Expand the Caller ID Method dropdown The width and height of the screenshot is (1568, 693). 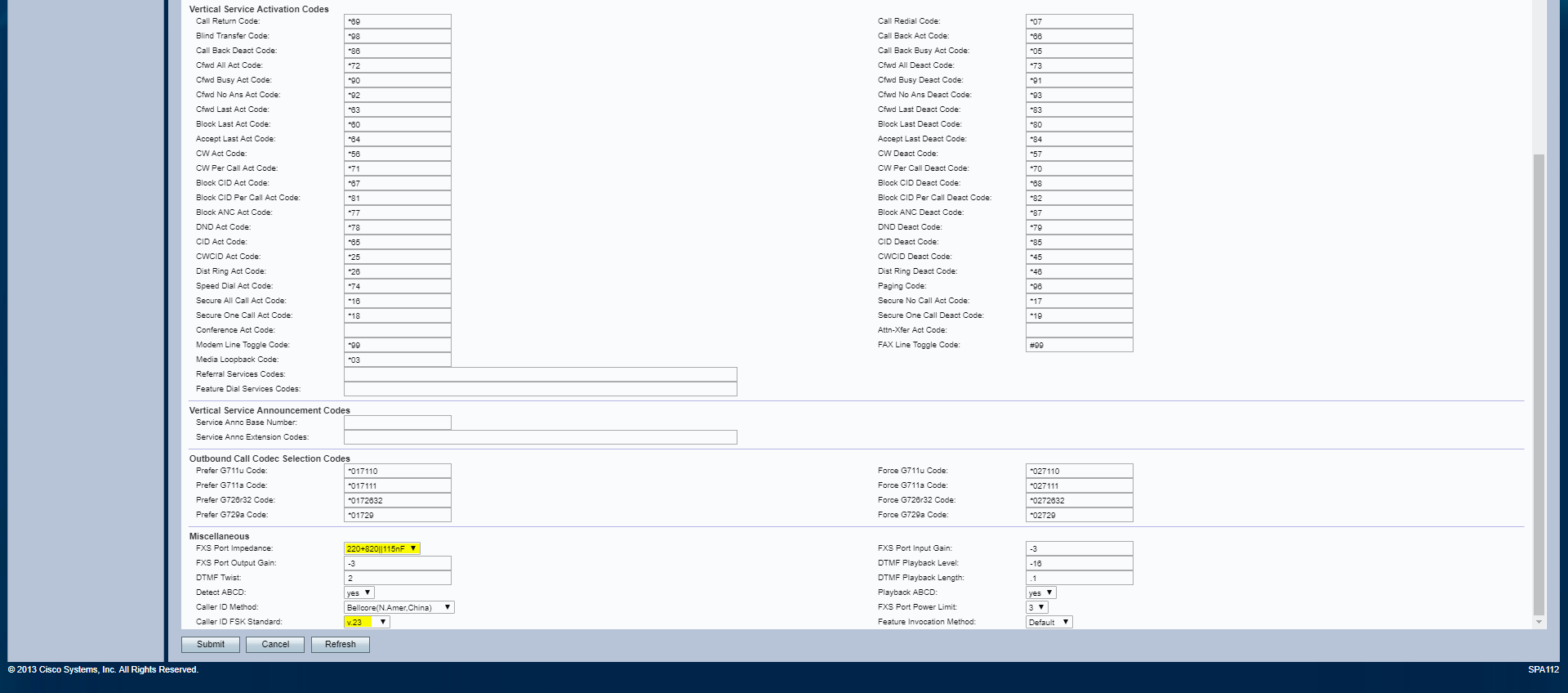point(399,607)
